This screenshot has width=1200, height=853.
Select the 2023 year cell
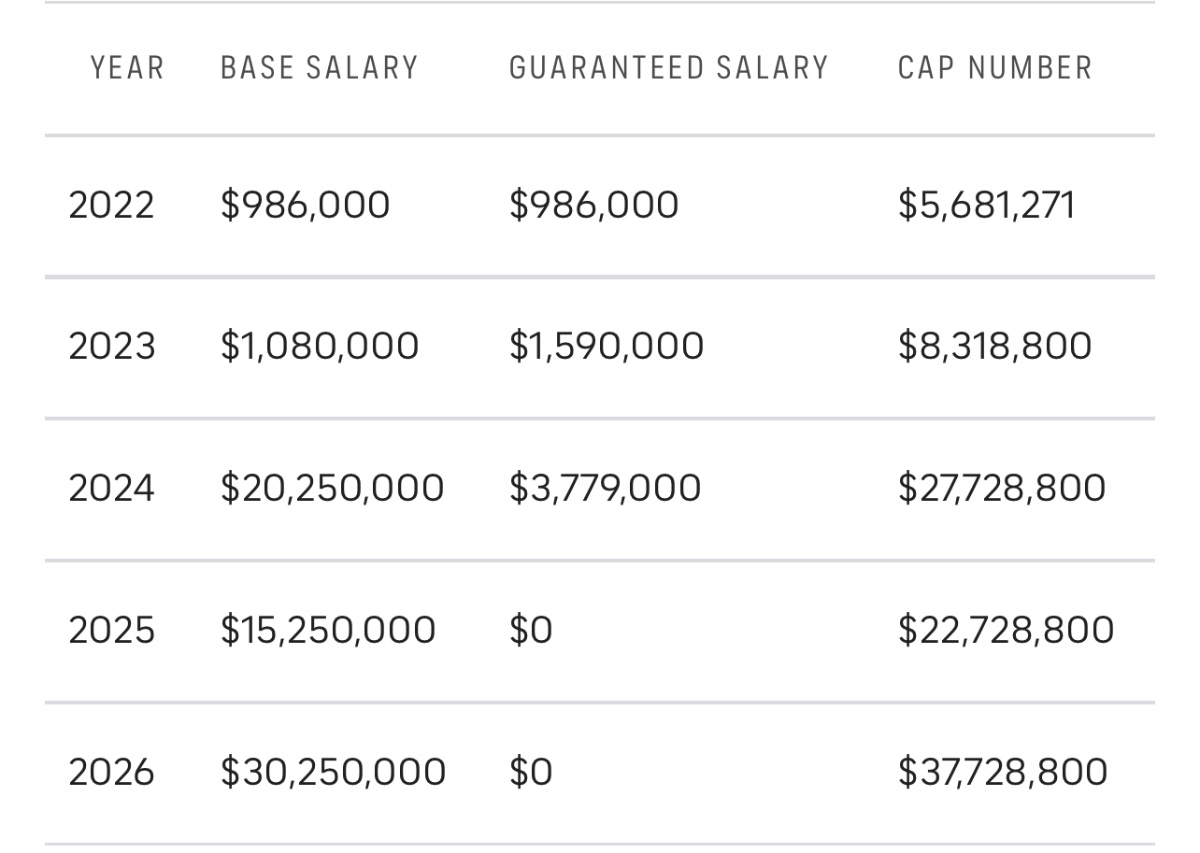pyautogui.click(x=111, y=346)
